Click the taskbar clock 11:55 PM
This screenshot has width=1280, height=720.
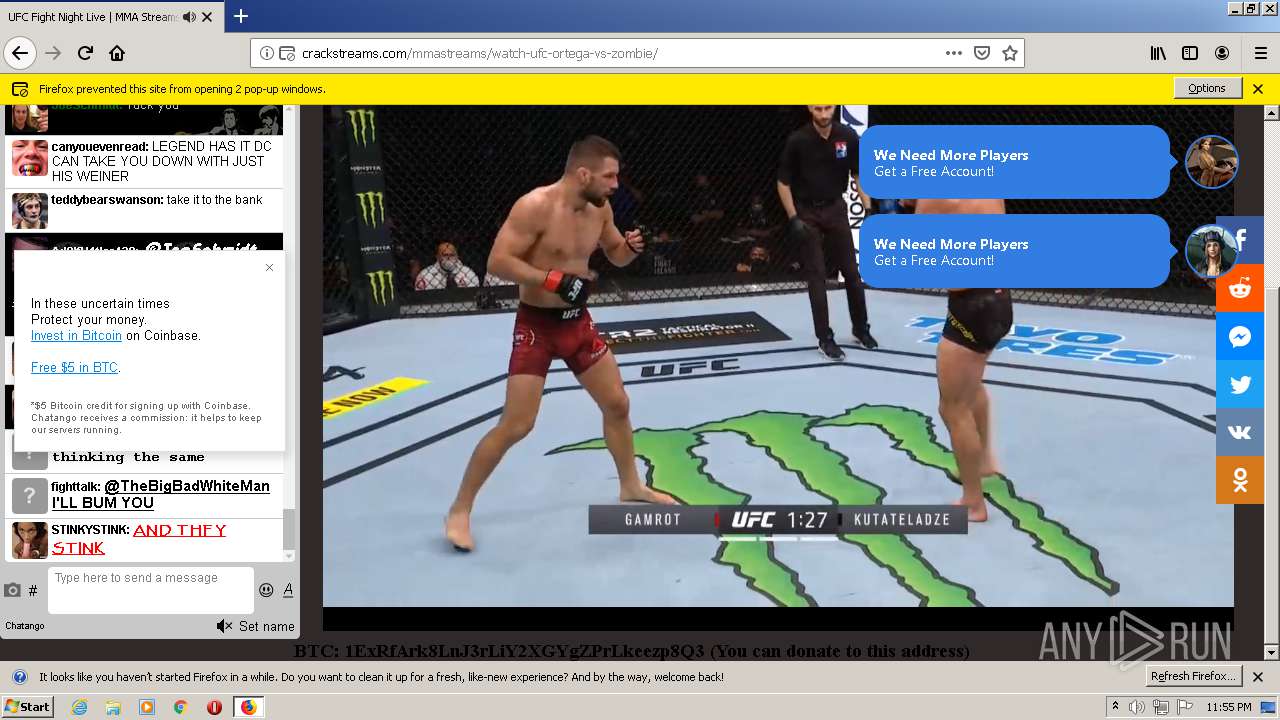tap(1229, 707)
